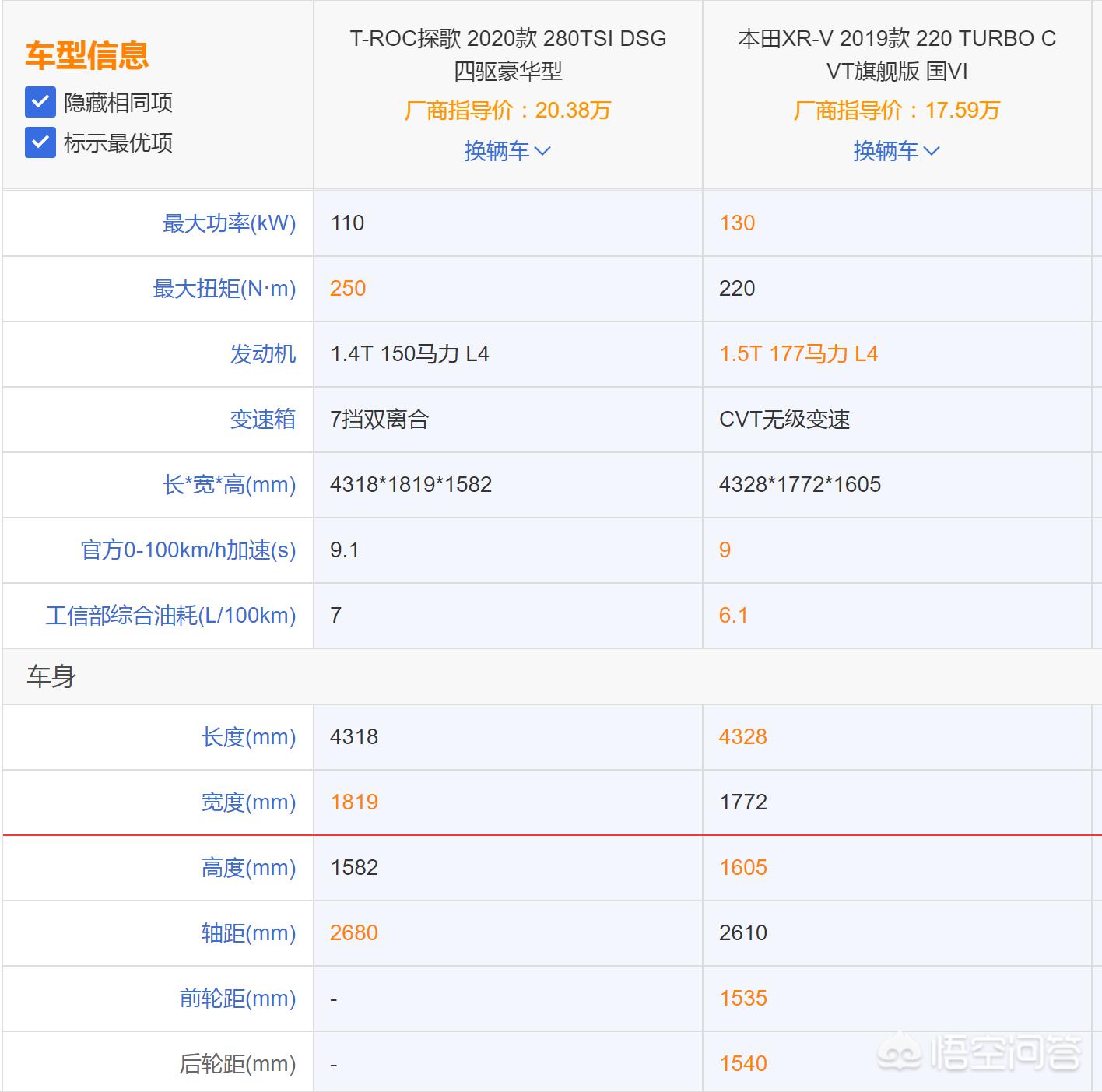Open 换辆车 dropdown under T-ROC探歌

point(507,150)
